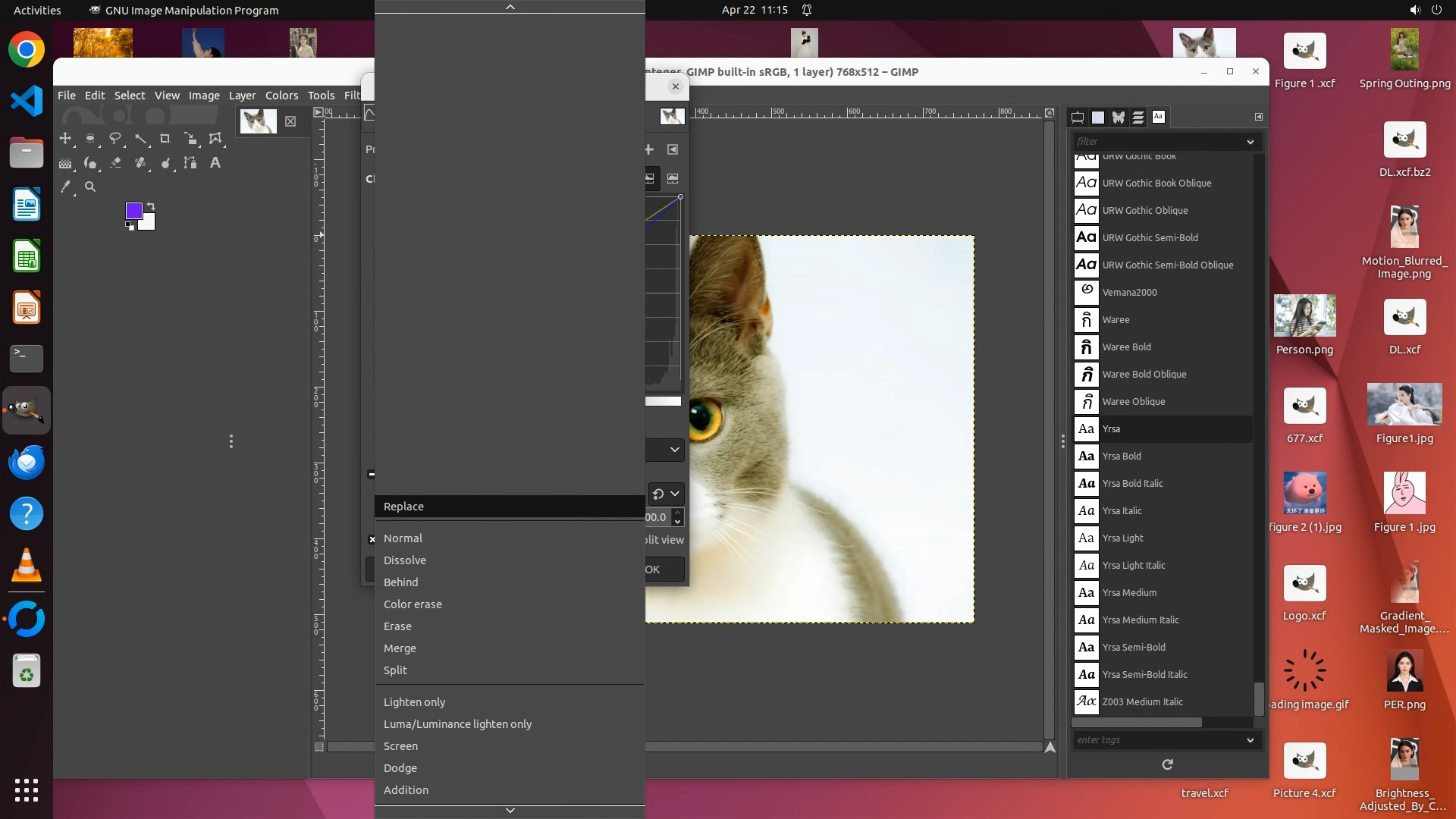Select the Move tool in toolbox

pyautogui.click(x=65, y=139)
